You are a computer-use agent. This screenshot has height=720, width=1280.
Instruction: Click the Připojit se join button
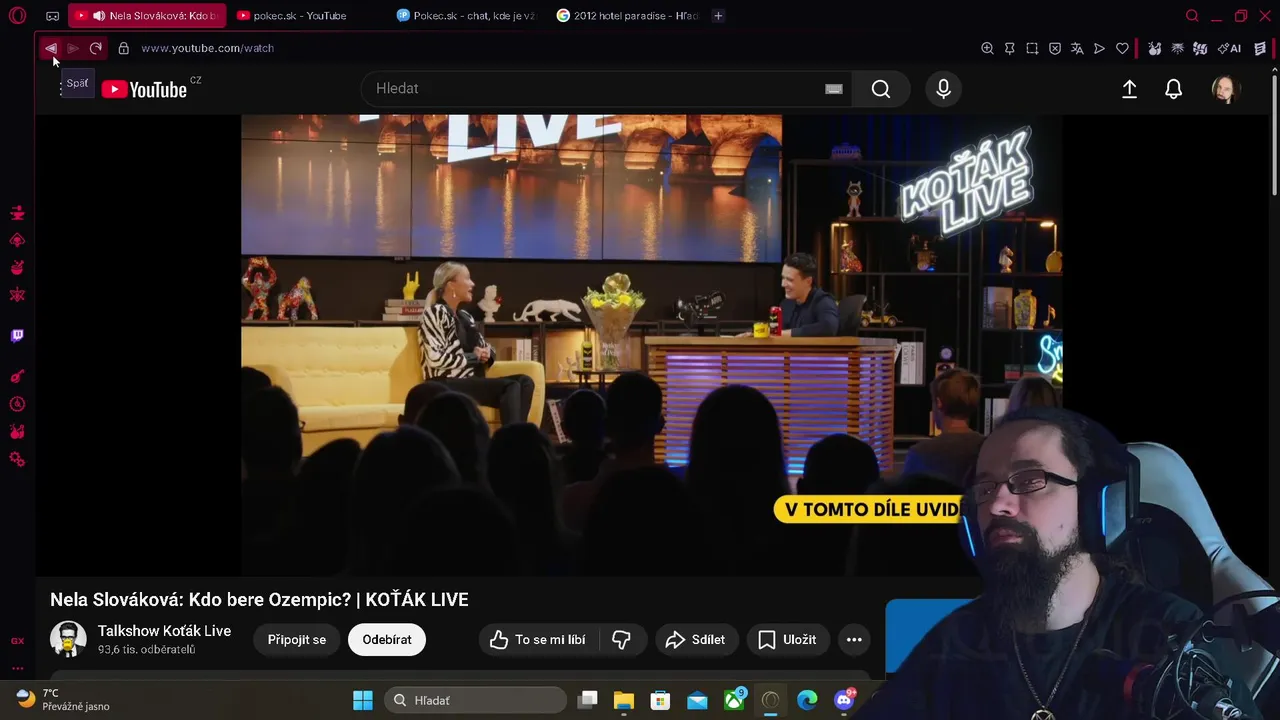(x=297, y=640)
